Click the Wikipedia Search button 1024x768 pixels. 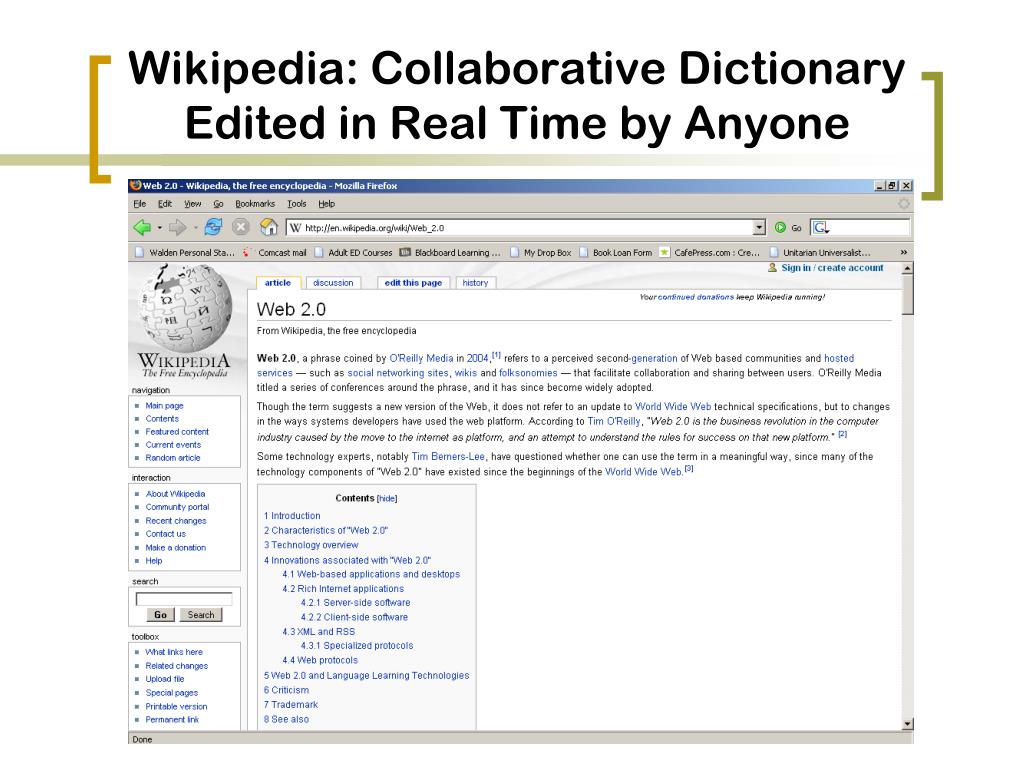(200, 615)
